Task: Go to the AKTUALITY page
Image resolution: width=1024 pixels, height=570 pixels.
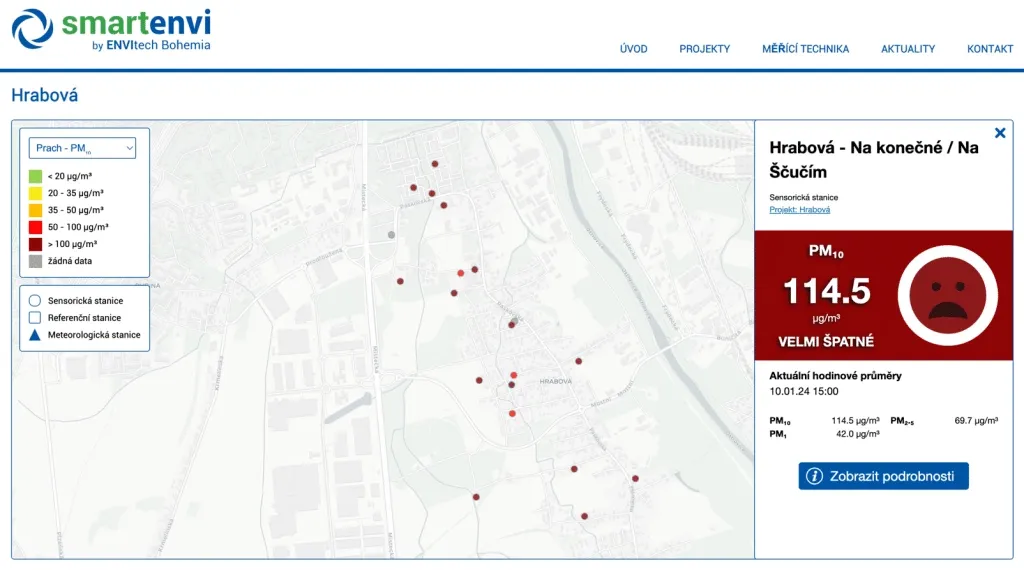Action: (907, 49)
